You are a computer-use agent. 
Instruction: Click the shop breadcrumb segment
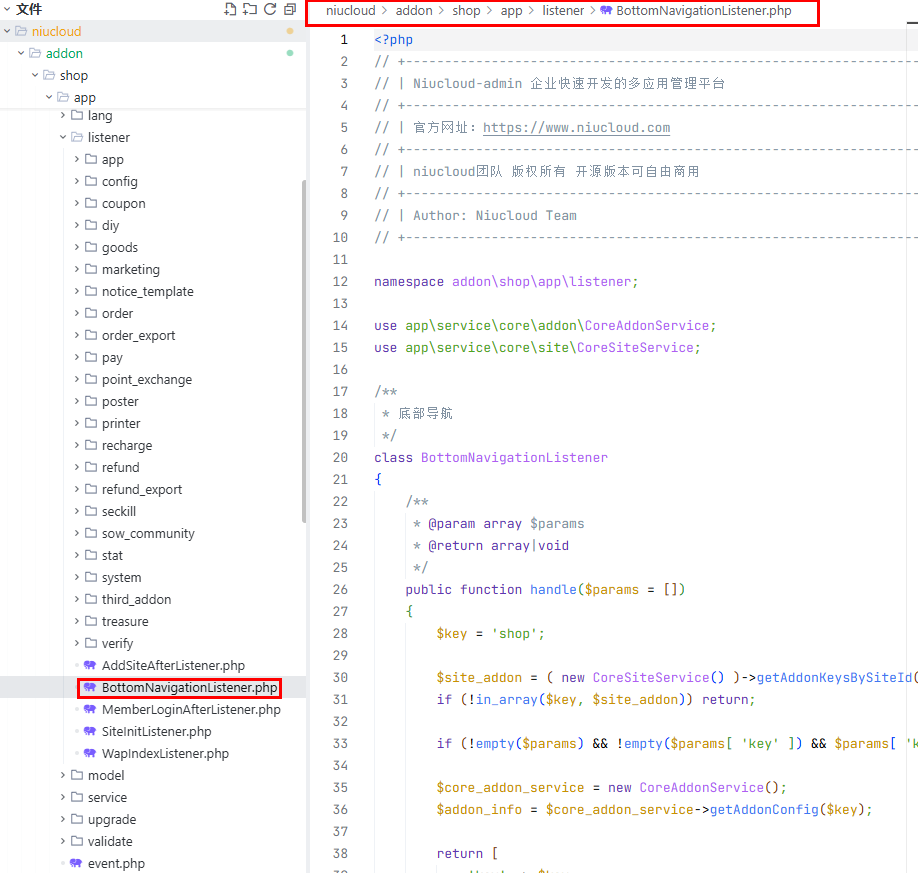coord(466,11)
